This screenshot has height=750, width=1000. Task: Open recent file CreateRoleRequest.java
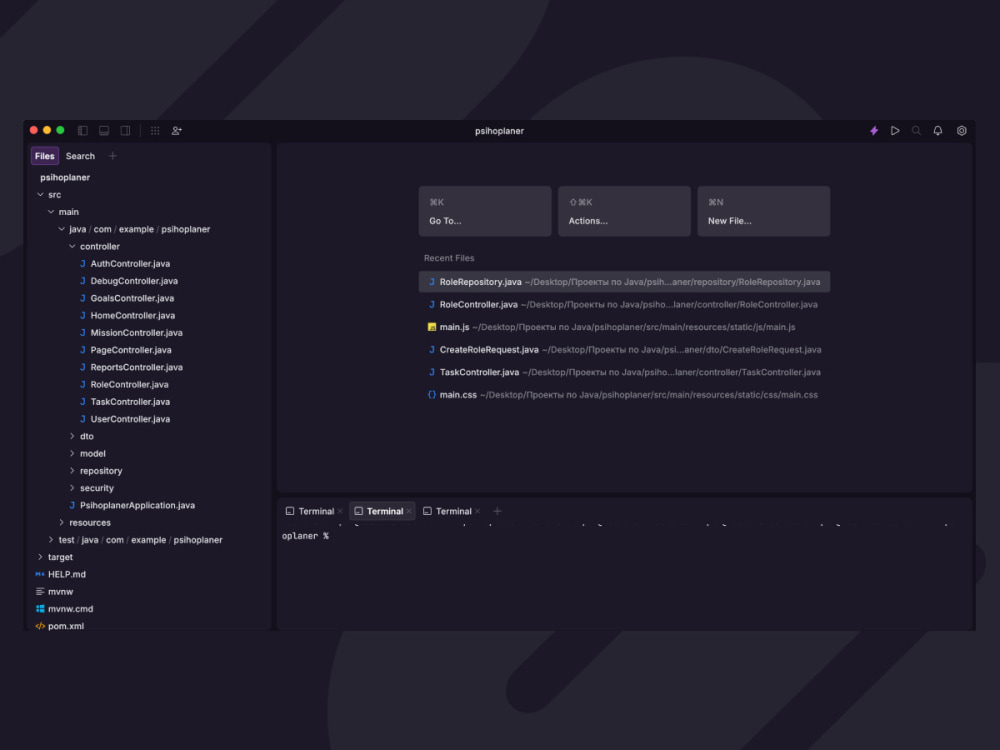click(x=624, y=349)
